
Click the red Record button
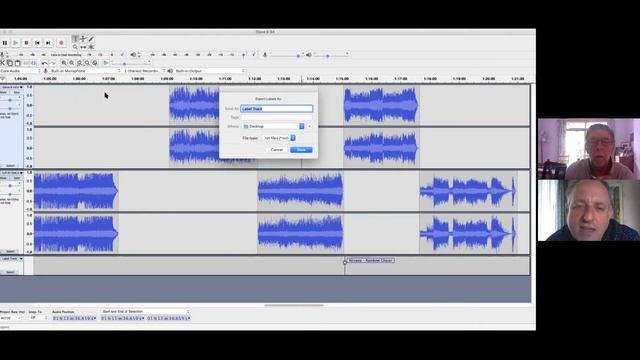[61, 43]
